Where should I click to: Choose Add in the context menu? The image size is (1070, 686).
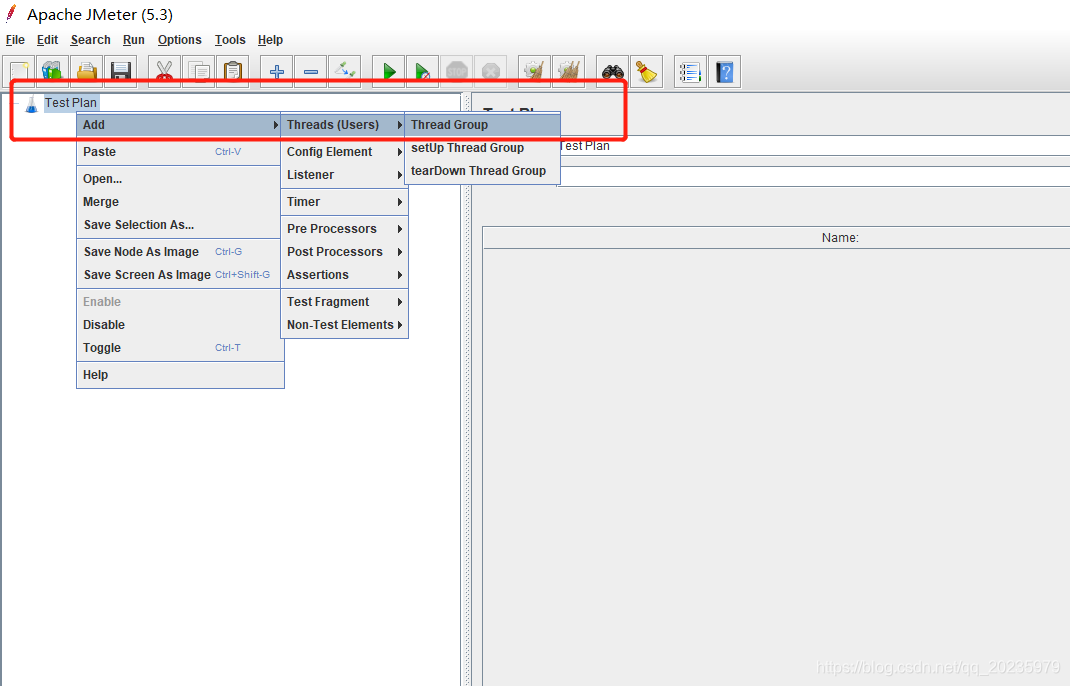click(180, 125)
